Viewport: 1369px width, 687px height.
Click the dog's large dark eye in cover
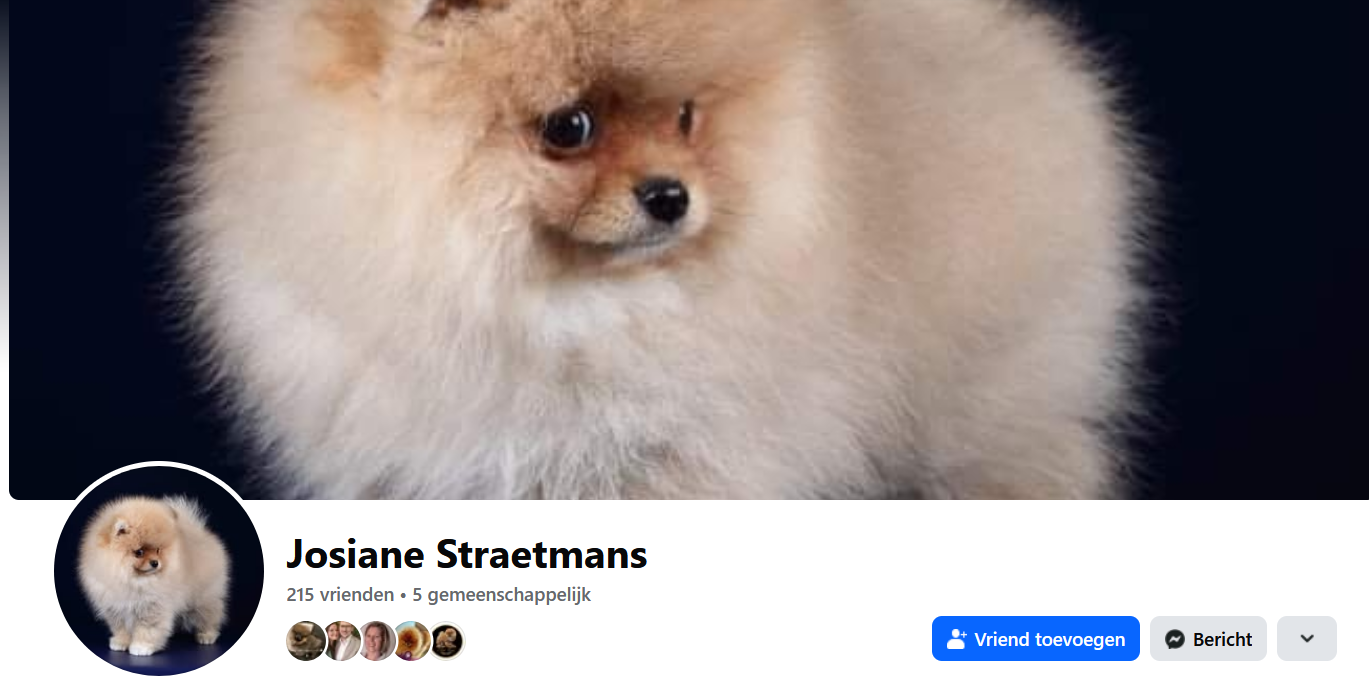click(x=566, y=129)
